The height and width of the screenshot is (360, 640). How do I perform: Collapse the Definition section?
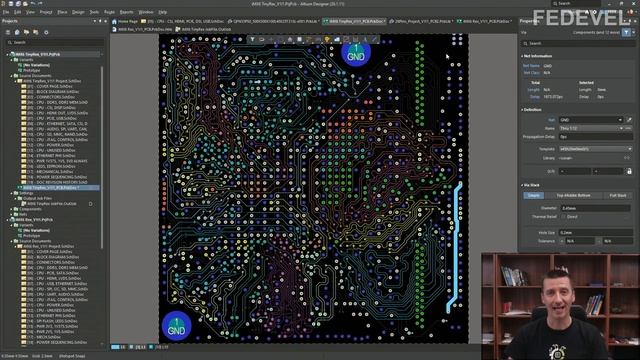[x=522, y=110]
